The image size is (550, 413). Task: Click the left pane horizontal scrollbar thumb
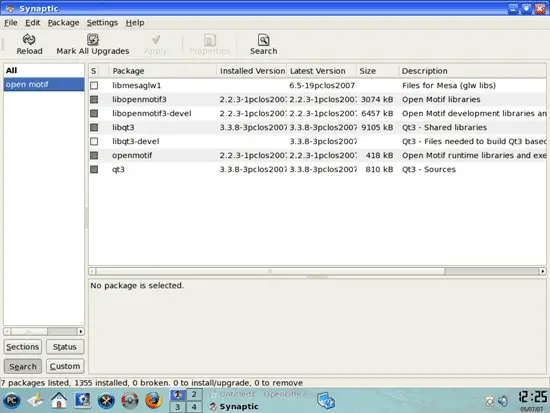click(29, 331)
